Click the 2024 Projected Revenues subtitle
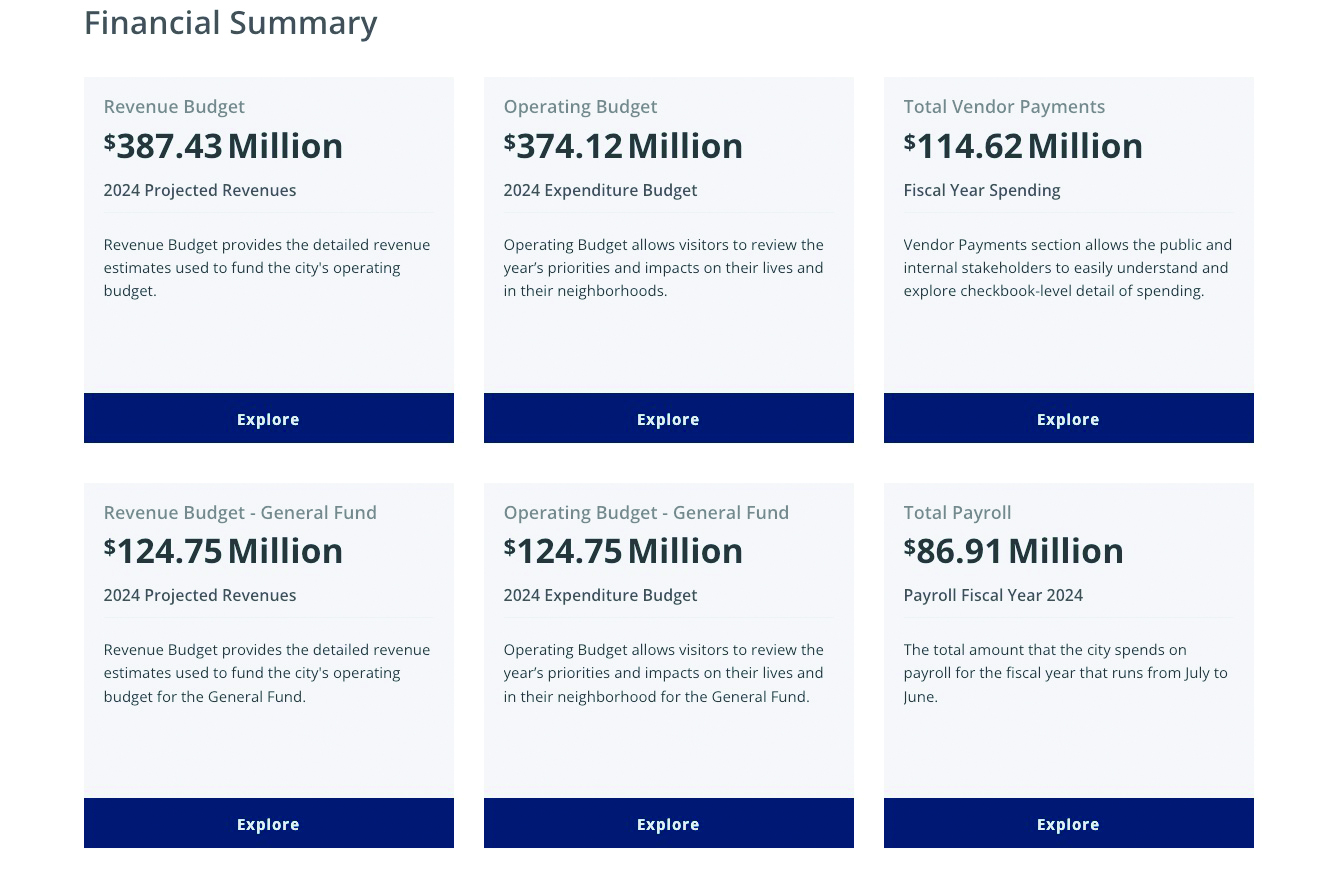 (x=200, y=190)
